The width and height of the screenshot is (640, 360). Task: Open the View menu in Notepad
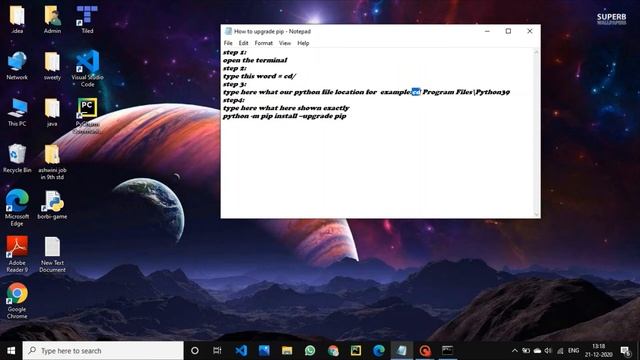coord(285,43)
